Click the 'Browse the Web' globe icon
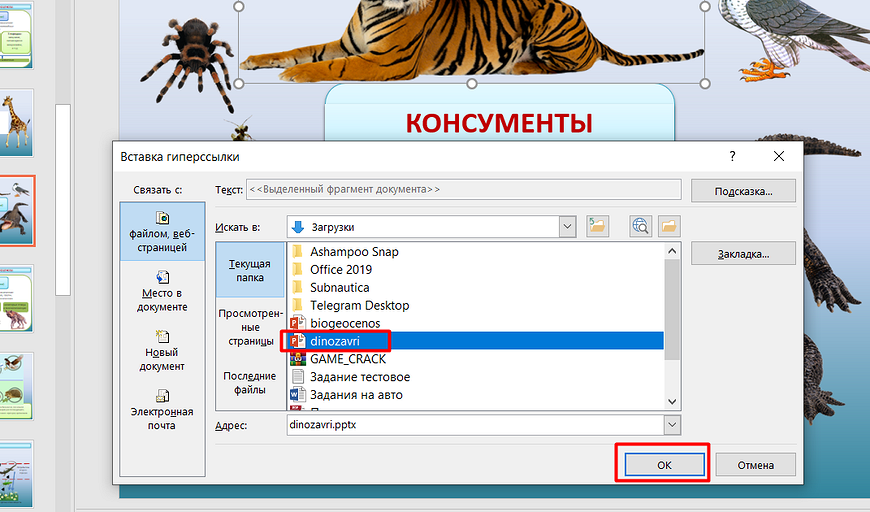This screenshot has width=870, height=512. click(641, 226)
